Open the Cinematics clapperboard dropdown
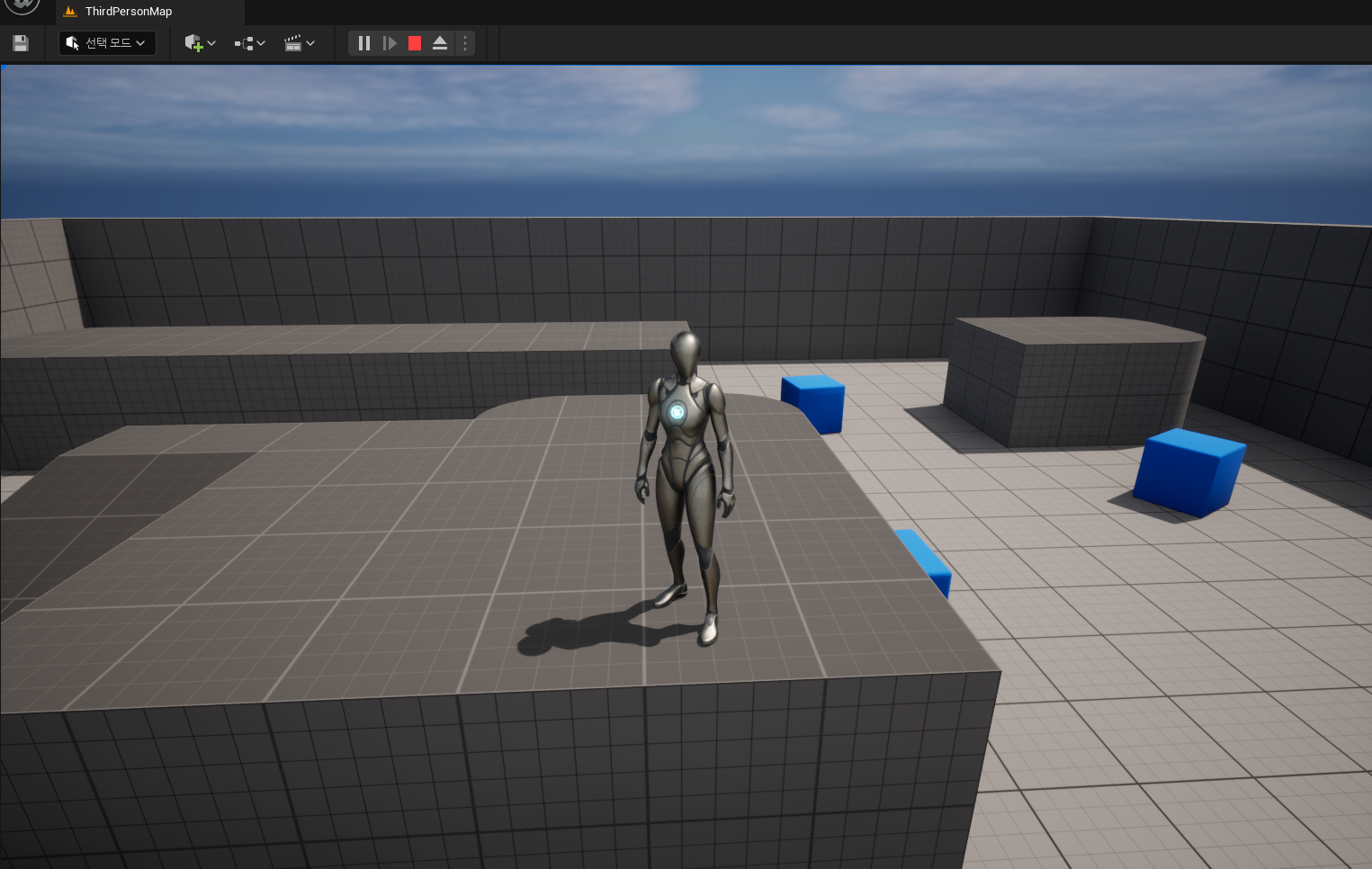1372x869 pixels. click(299, 43)
